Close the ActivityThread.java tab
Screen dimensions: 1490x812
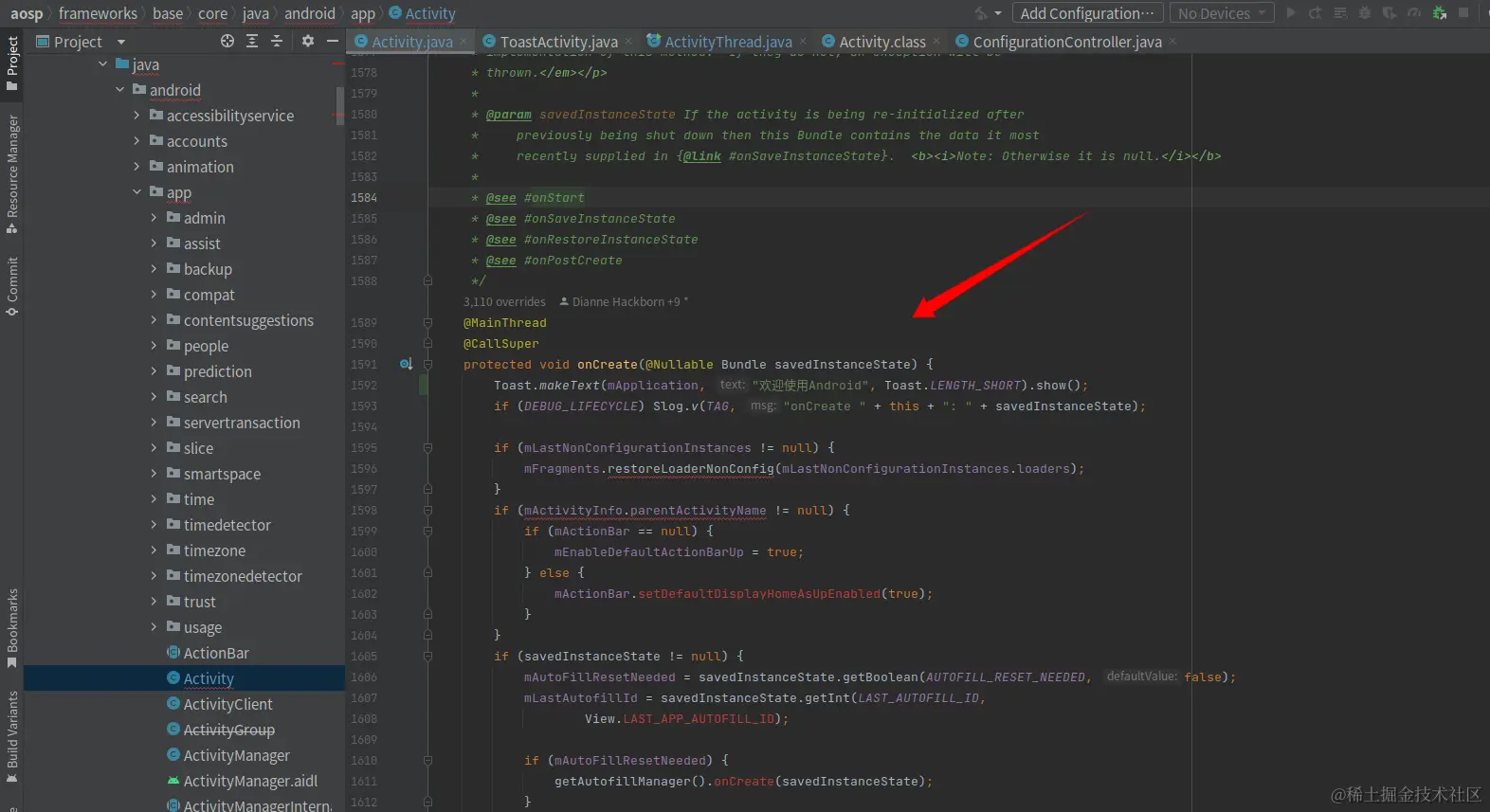(804, 42)
